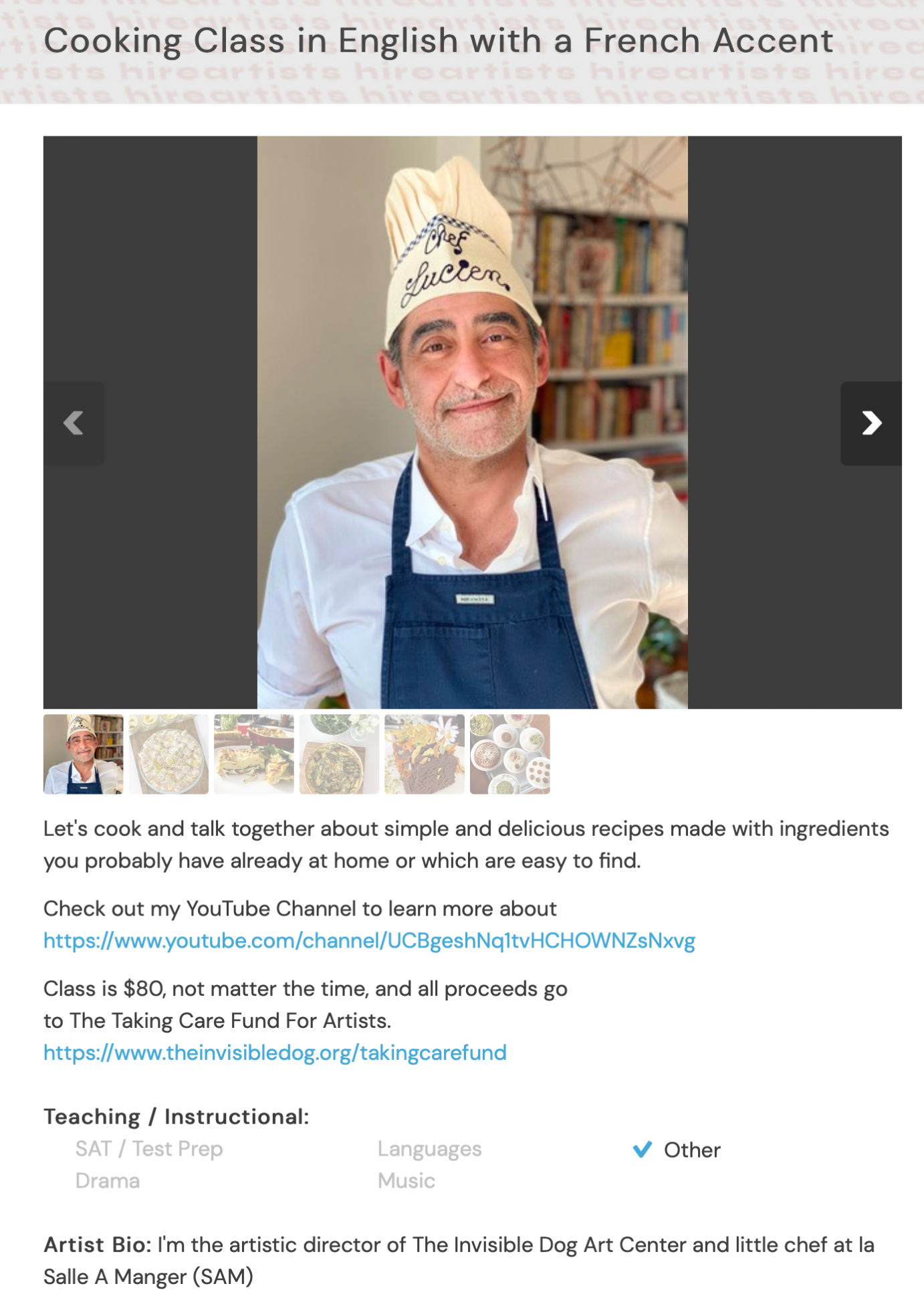Image resolution: width=924 pixels, height=1290 pixels.
Task: Toggle the SAT / Test Prep option
Action: (149, 1149)
